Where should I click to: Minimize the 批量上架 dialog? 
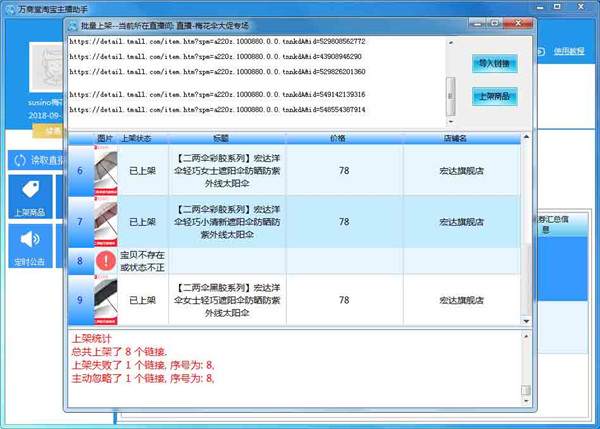point(478,24)
